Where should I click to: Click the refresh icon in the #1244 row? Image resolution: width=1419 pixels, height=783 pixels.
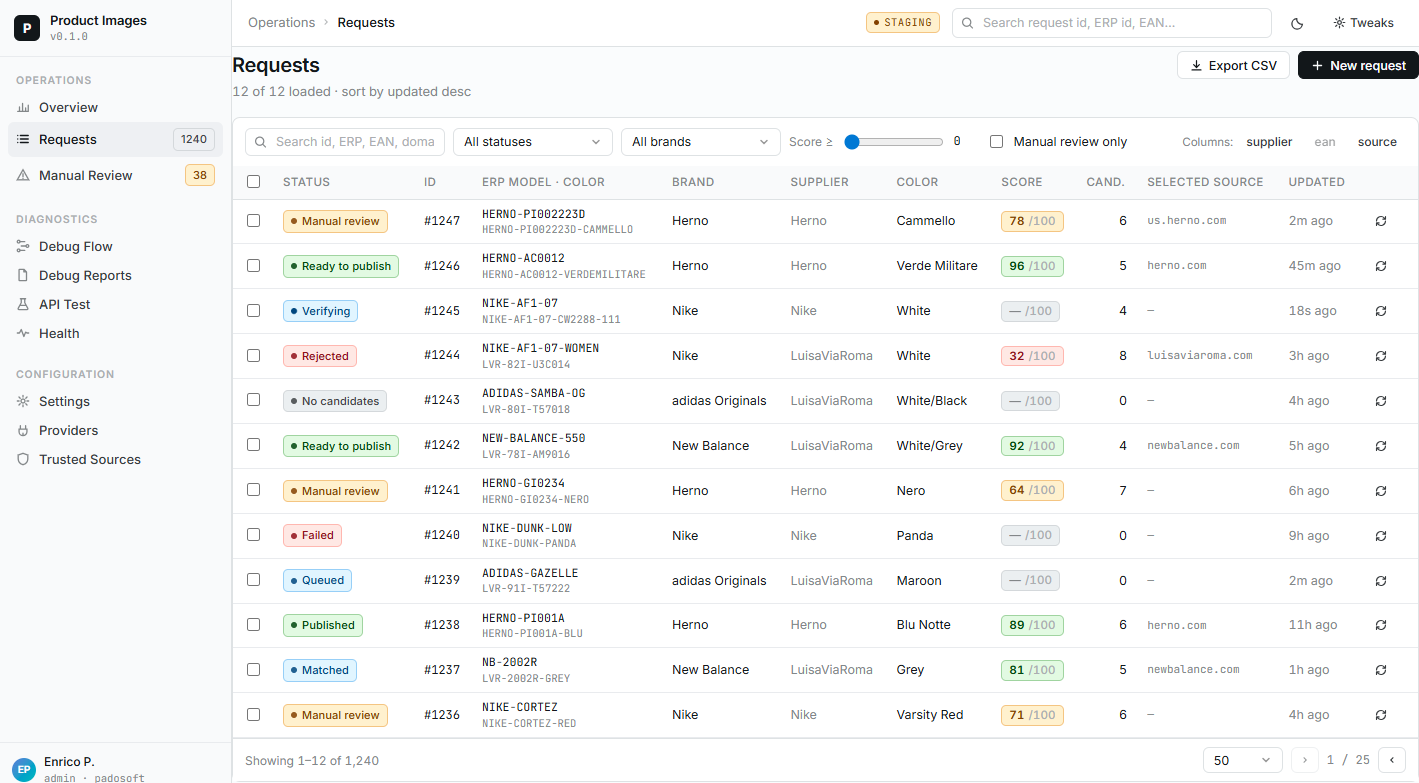[x=1381, y=356]
